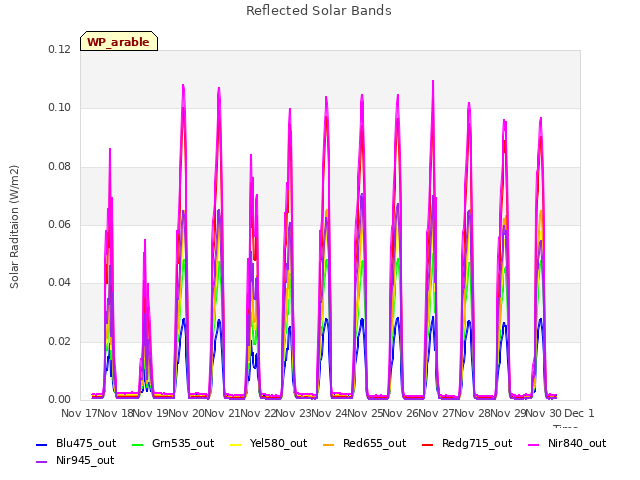Click the yellow Yel580_out legend swatch
The height and width of the screenshot is (480, 640).
coord(236,444)
